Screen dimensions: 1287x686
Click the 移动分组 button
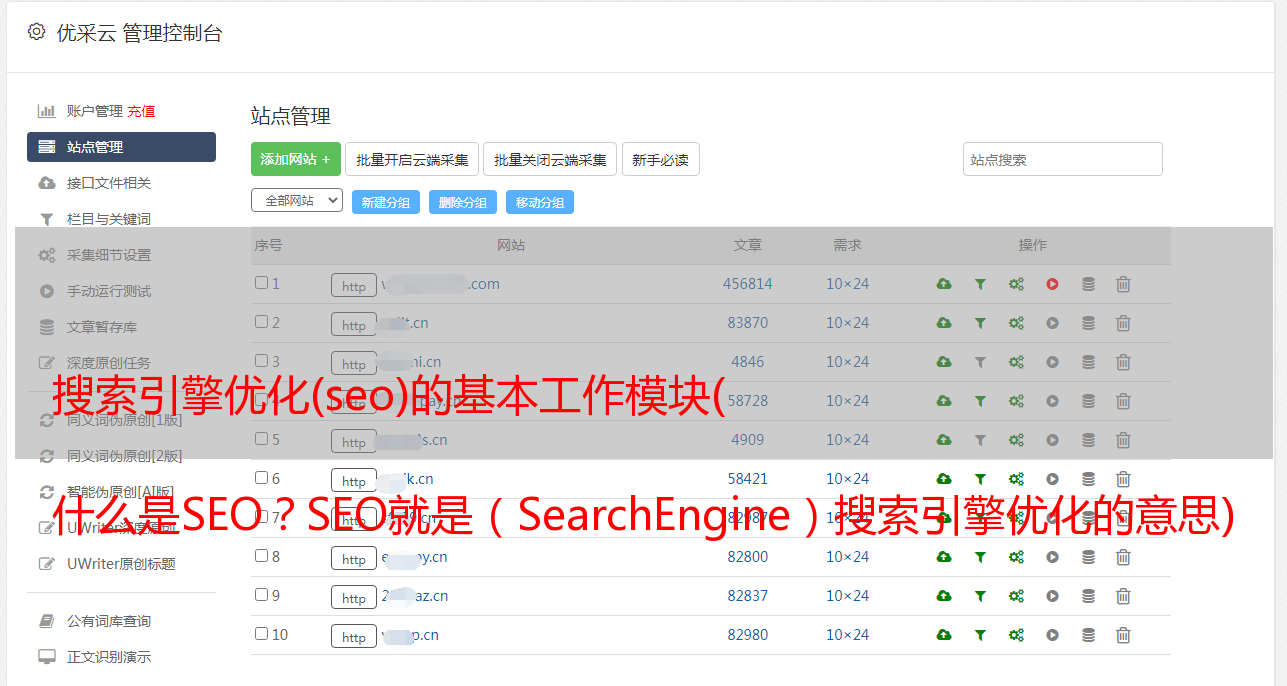click(540, 202)
